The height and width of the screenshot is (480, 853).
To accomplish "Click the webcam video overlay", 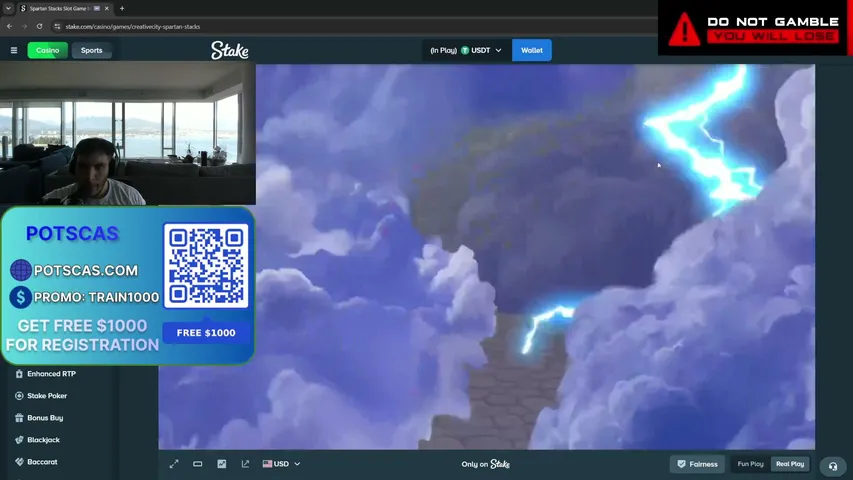I will pos(128,133).
